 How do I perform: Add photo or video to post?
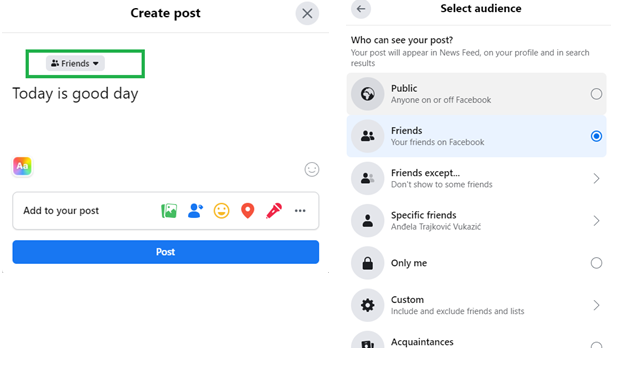pos(169,211)
